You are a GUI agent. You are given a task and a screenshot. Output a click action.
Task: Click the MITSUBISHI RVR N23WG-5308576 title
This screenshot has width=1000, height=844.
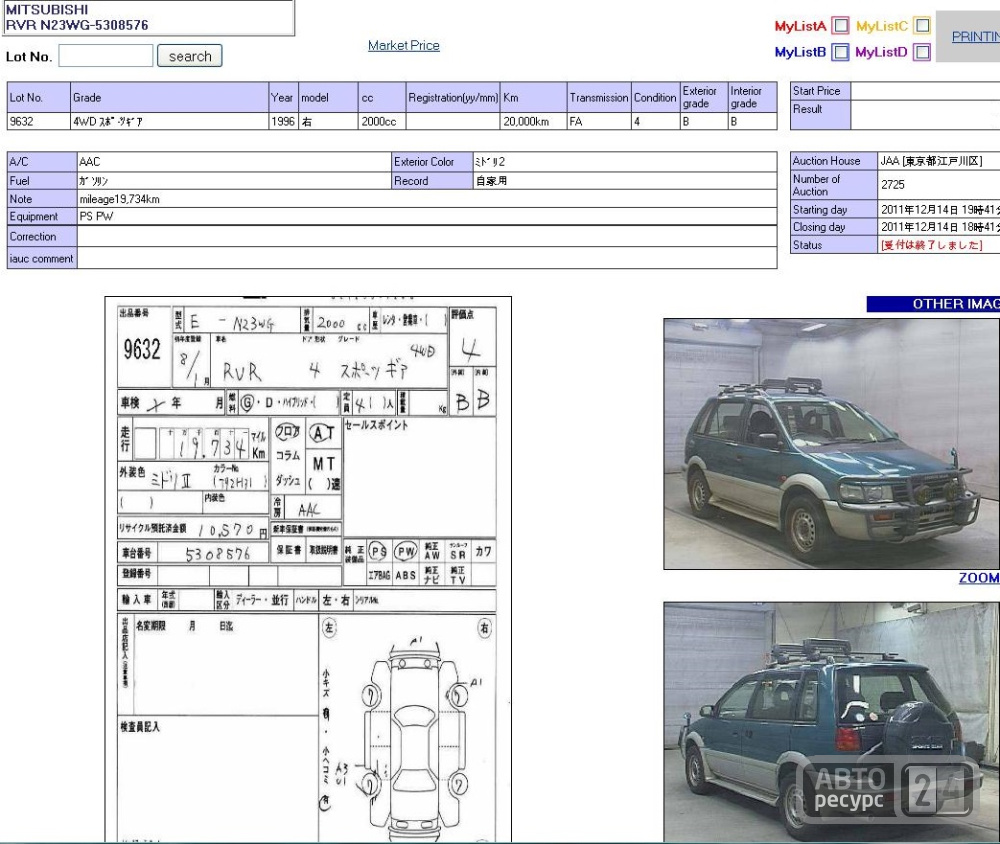pos(77,17)
